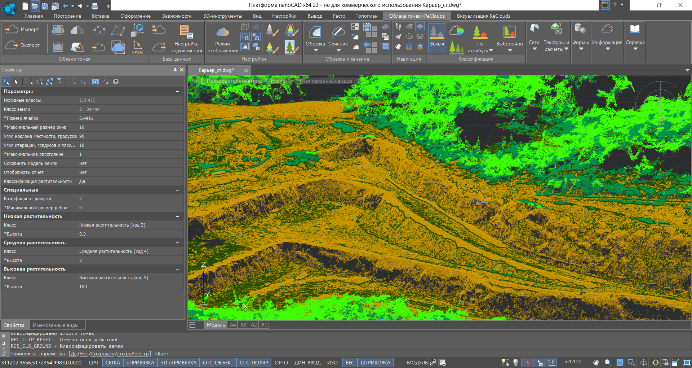Click the dotted cloud points icon
Viewport: 692px width, 368px height.
coord(98,30)
